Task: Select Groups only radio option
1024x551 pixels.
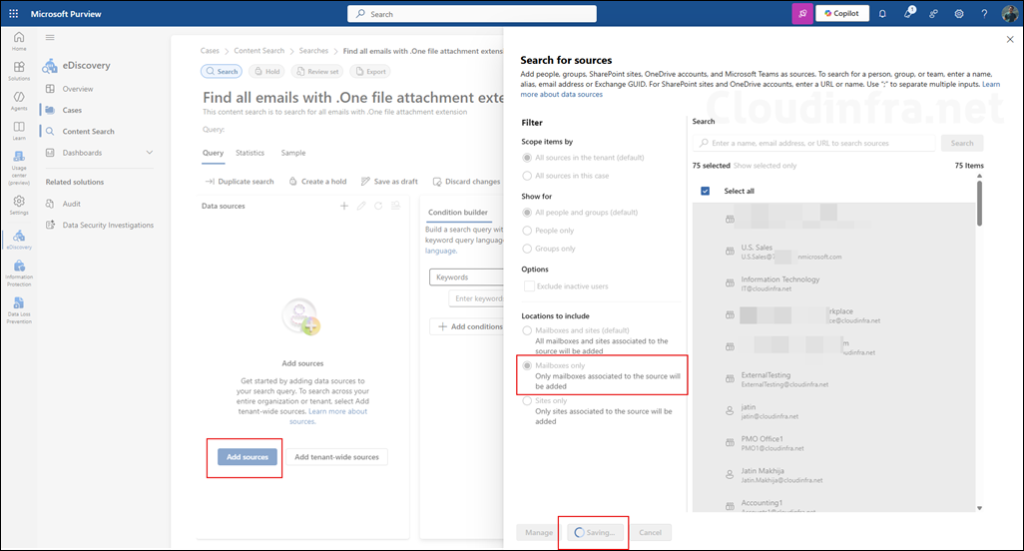Action: (x=527, y=249)
